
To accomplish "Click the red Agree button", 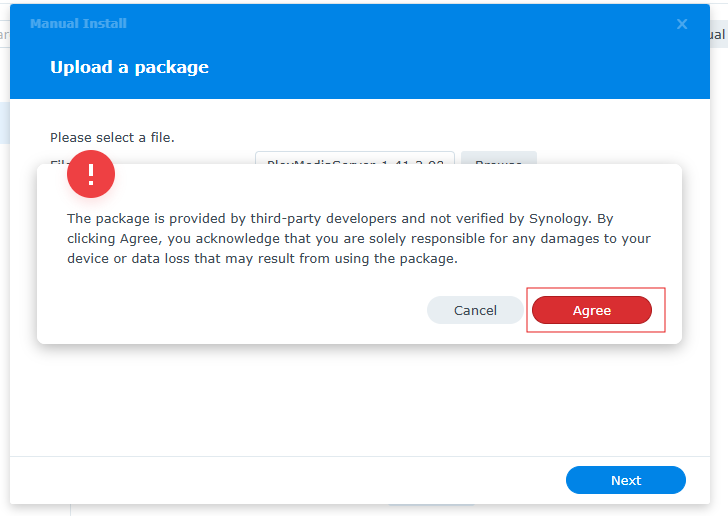I will click(x=592, y=310).
